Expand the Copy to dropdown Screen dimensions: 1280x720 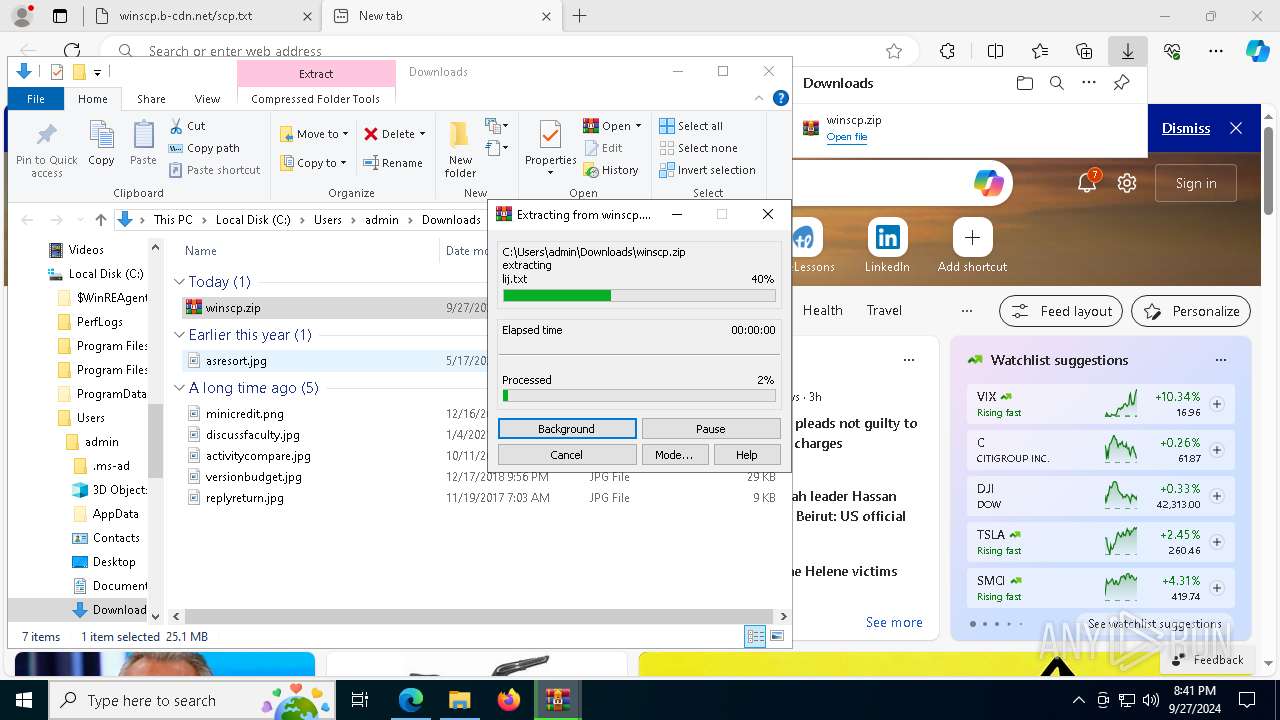coord(343,163)
